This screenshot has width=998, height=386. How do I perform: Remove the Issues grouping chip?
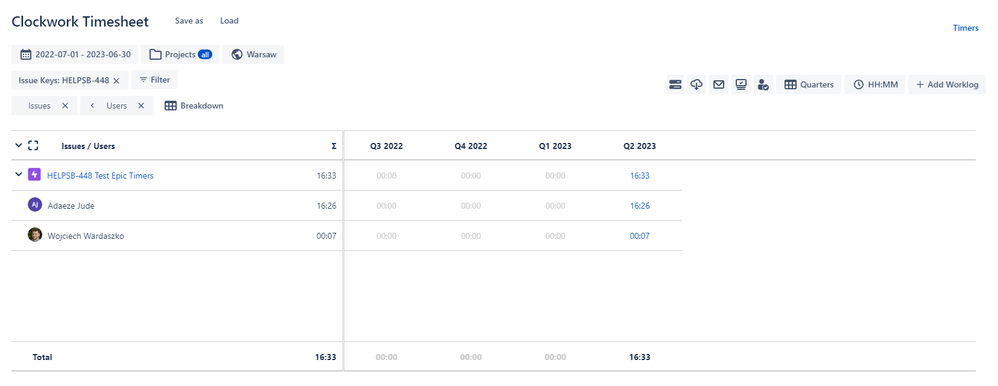point(65,106)
